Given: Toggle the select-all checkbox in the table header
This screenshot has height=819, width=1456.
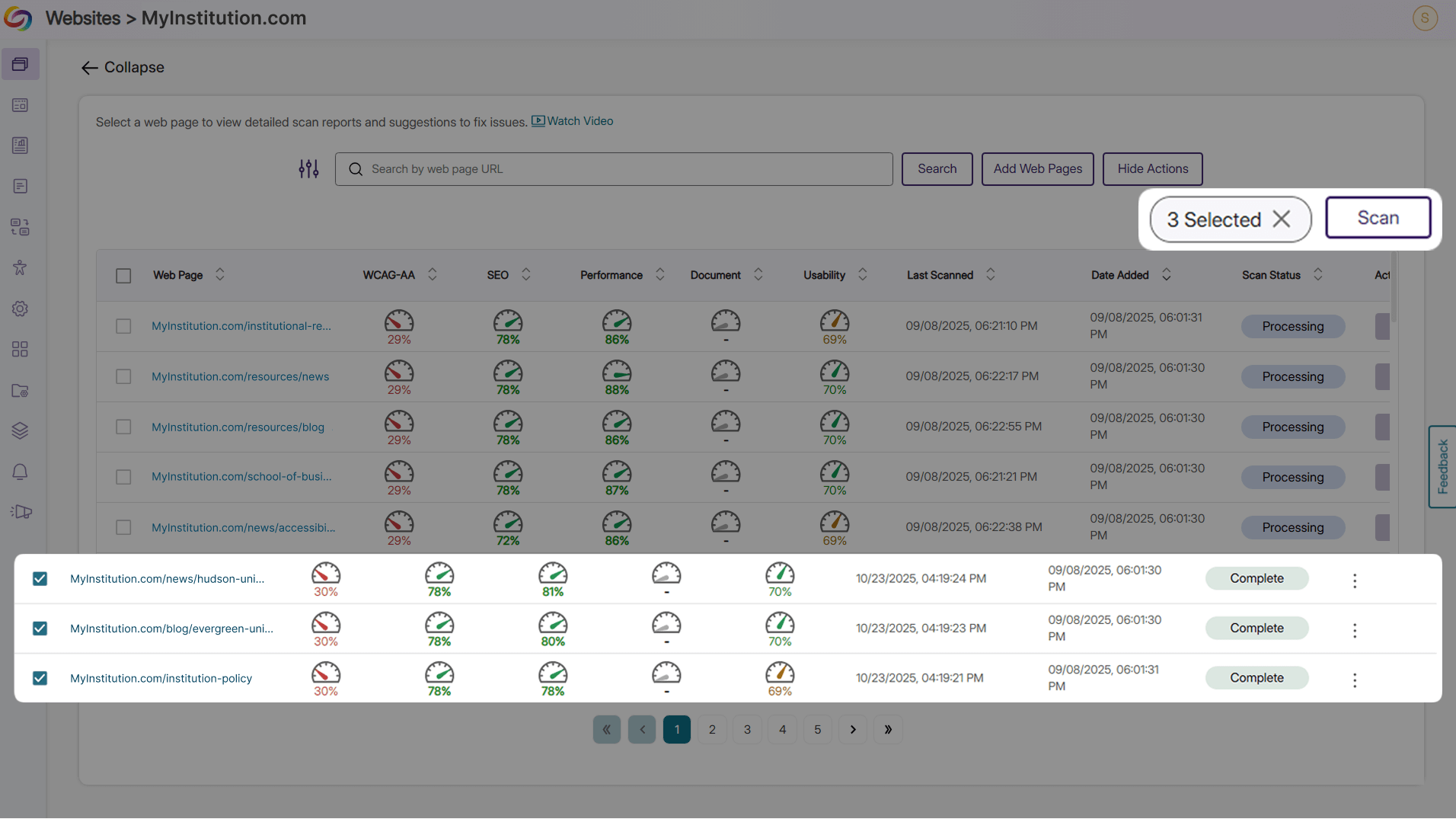Looking at the screenshot, I should point(123,275).
